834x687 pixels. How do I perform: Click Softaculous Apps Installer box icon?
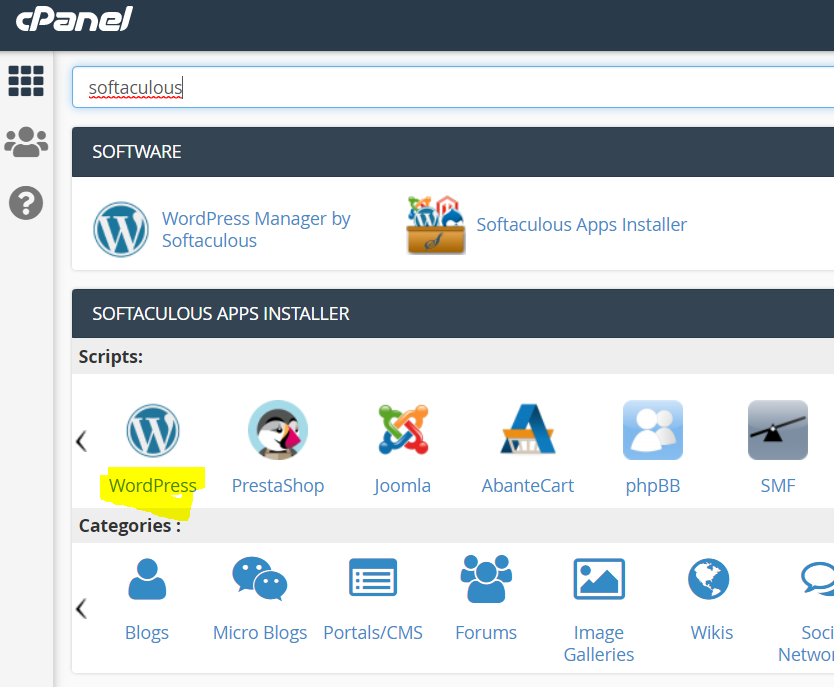[436, 225]
